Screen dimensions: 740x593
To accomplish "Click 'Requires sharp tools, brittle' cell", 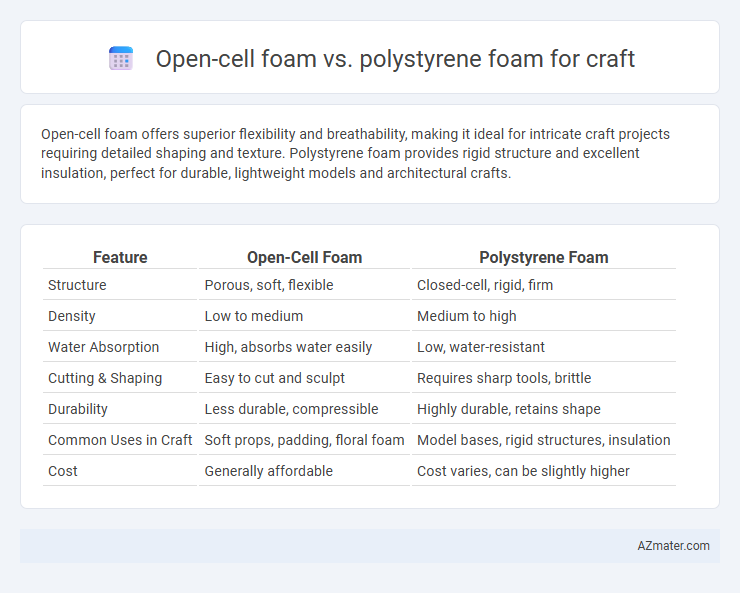I will point(504,378).
